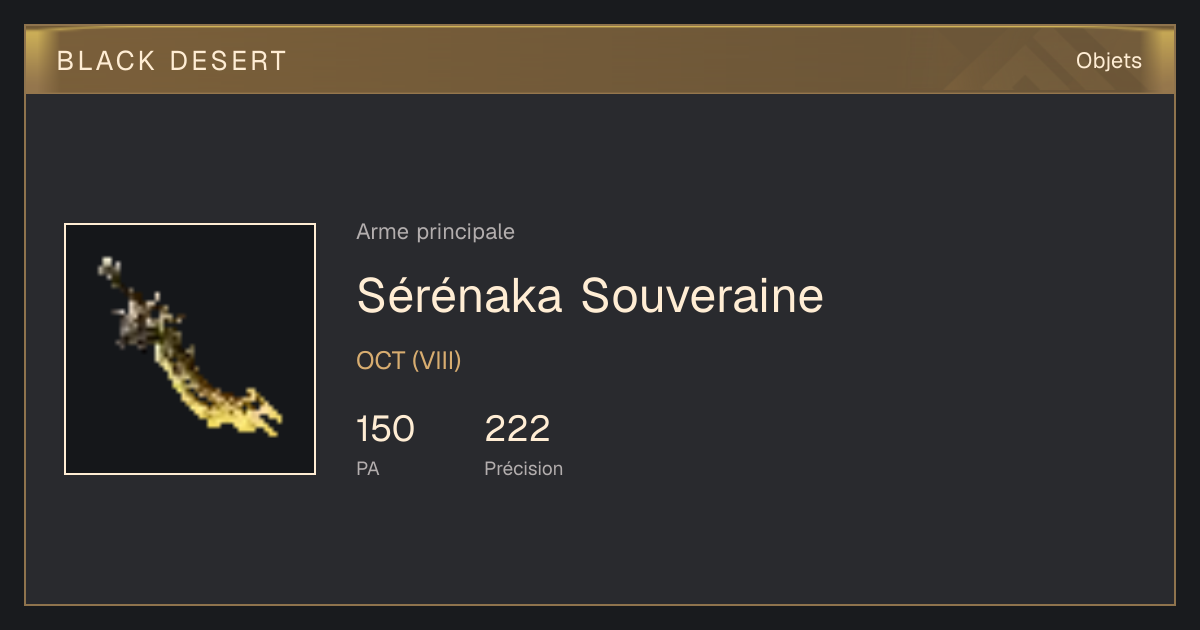This screenshot has width=1200, height=630.
Task: Click the BLACK DESERT title
Action: pos(172,61)
